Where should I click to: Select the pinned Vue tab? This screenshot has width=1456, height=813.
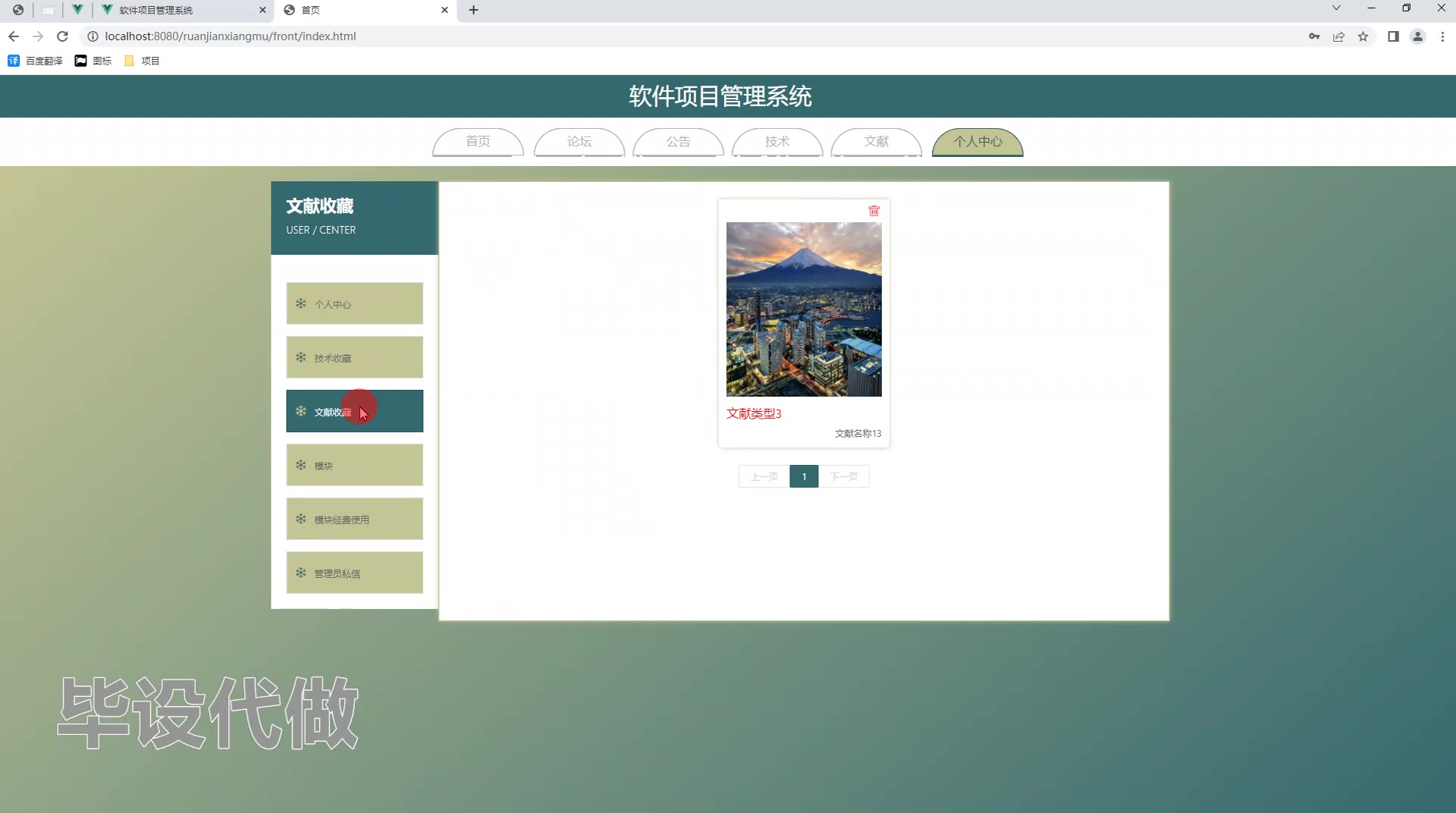tap(77, 10)
